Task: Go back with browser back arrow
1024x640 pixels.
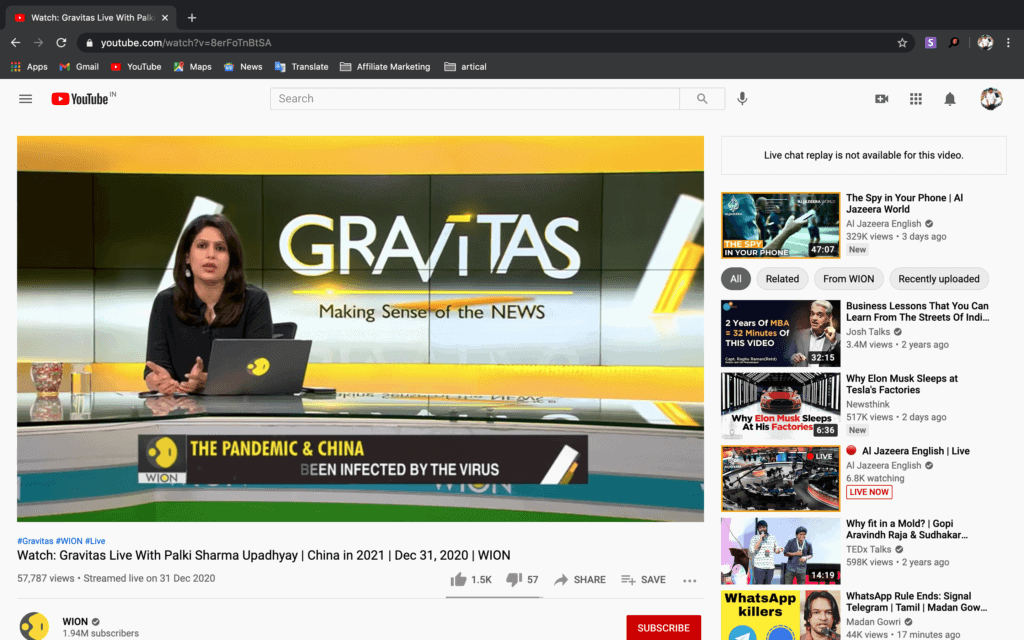Action: point(16,42)
